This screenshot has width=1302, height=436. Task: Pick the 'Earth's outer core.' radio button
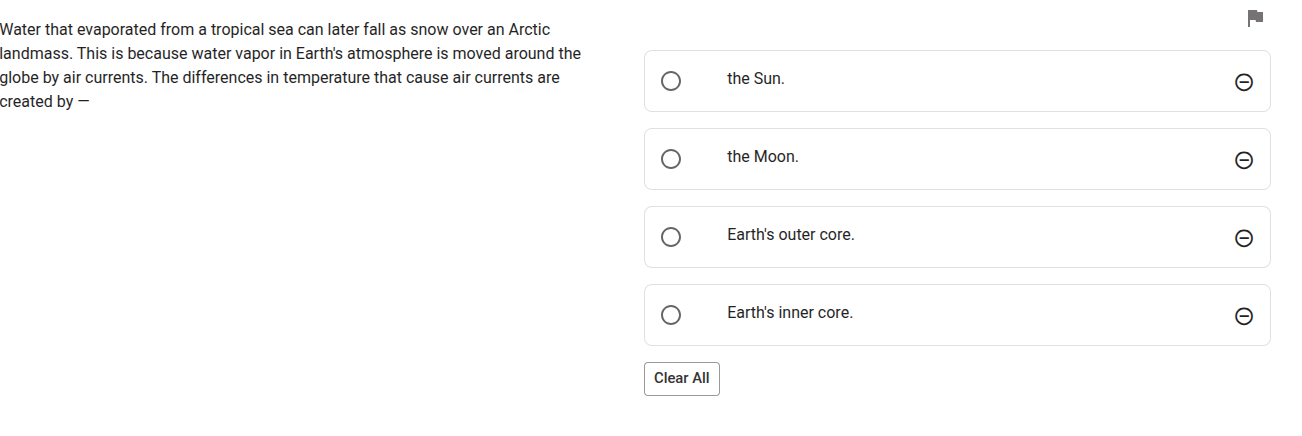pyautogui.click(x=671, y=237)
